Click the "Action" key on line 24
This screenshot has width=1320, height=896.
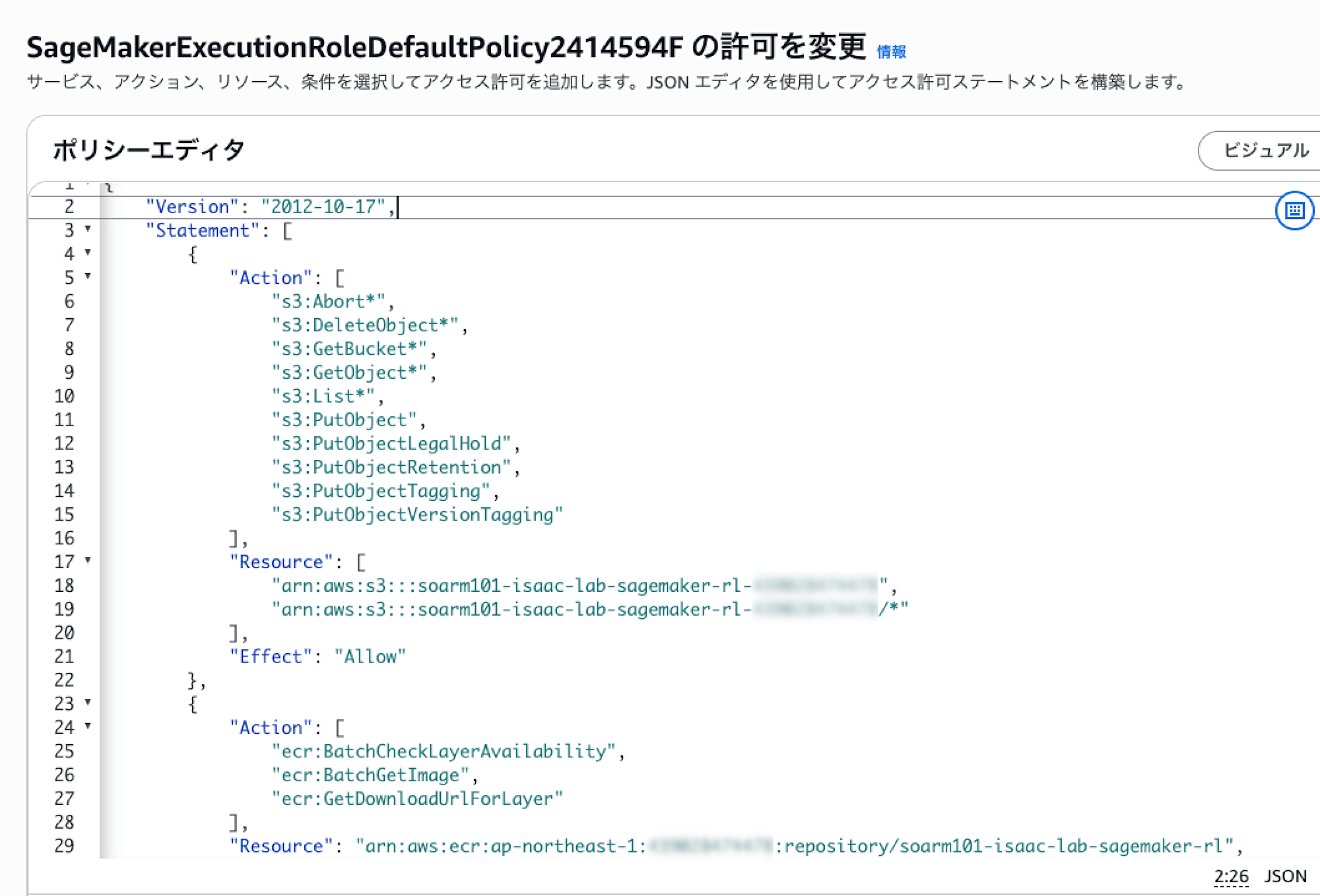click(x=271, y=728)
